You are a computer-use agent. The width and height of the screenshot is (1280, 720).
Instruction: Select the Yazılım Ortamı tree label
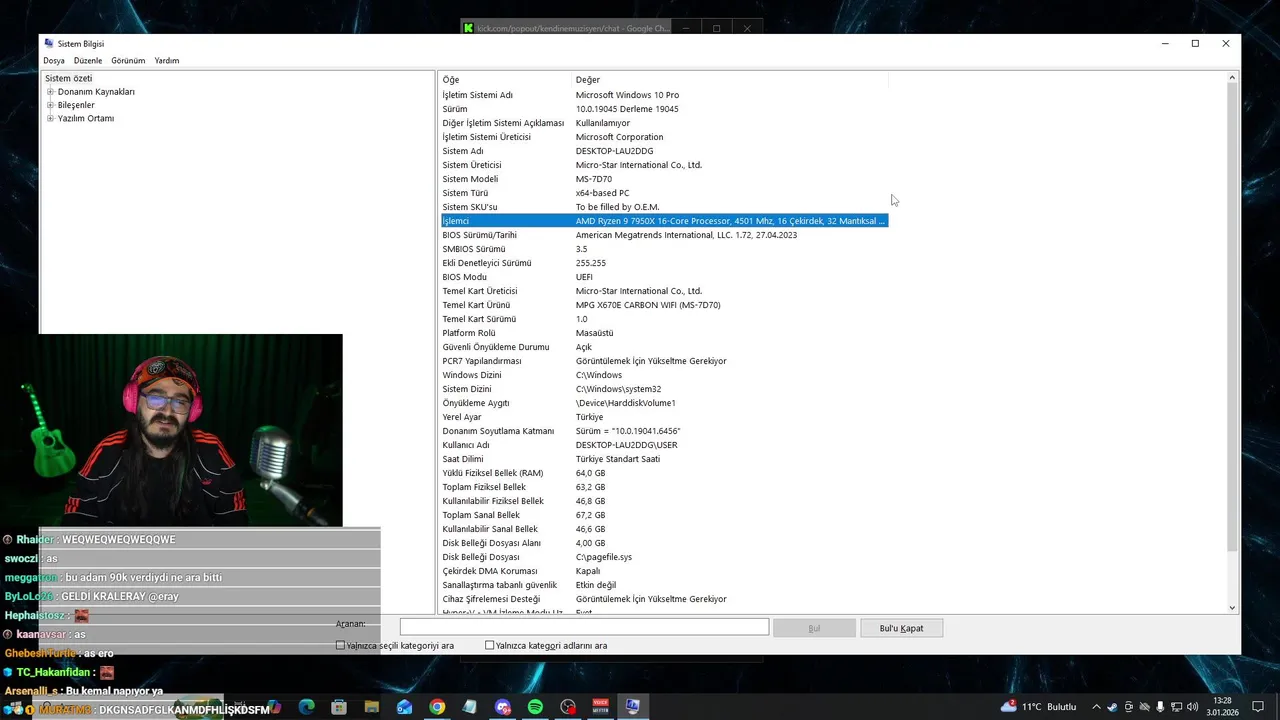[86, 118]
